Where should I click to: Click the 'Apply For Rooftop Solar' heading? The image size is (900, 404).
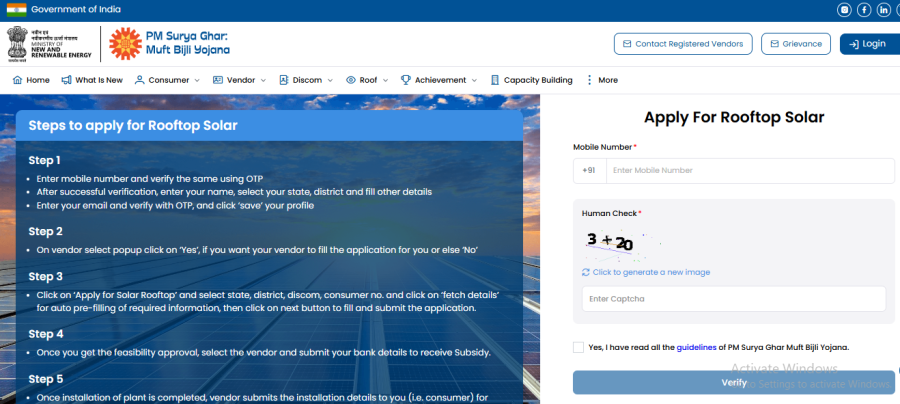tap(734, 117)
